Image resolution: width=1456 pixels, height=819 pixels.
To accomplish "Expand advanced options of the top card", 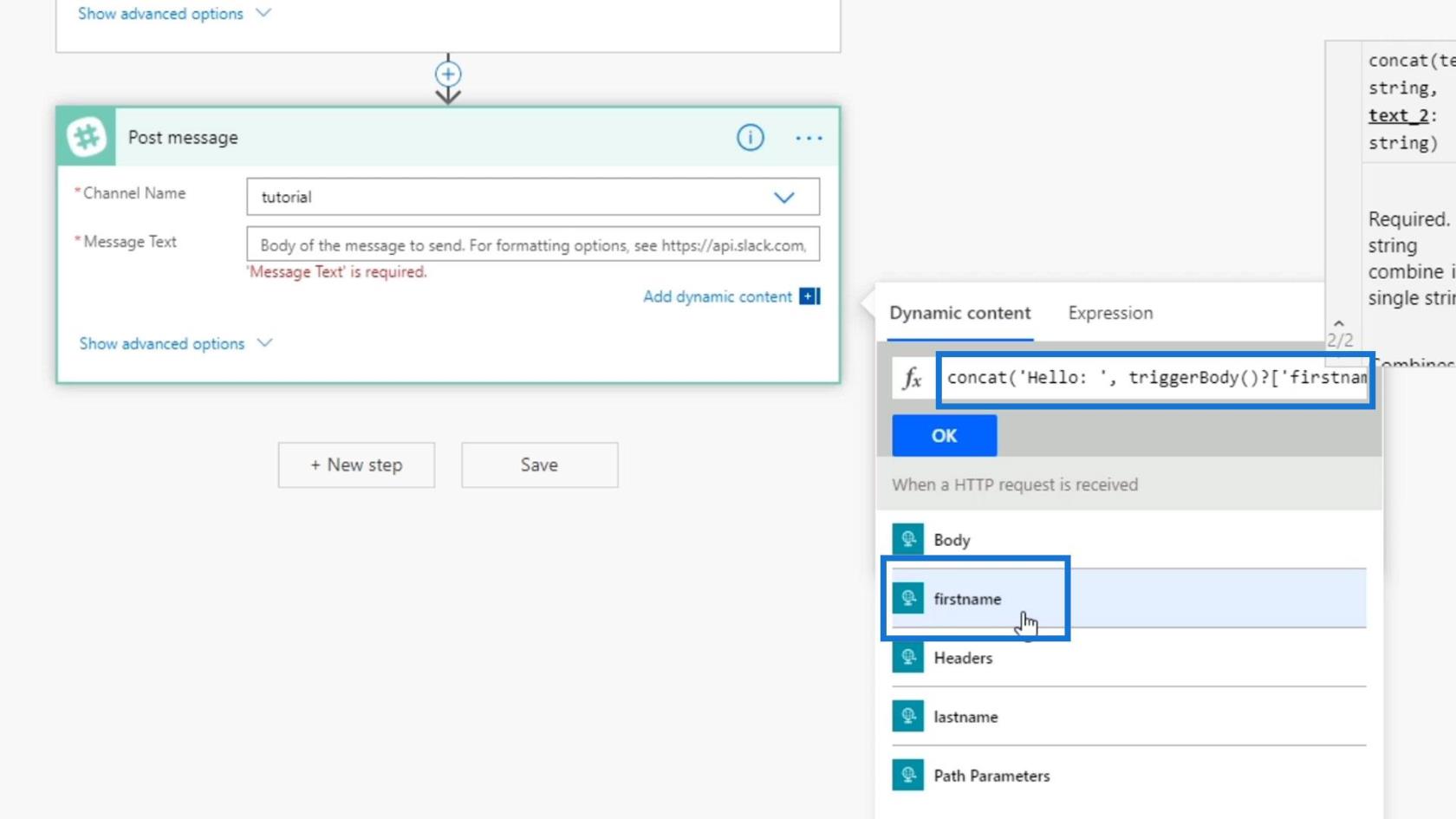I will pos(174,14).
